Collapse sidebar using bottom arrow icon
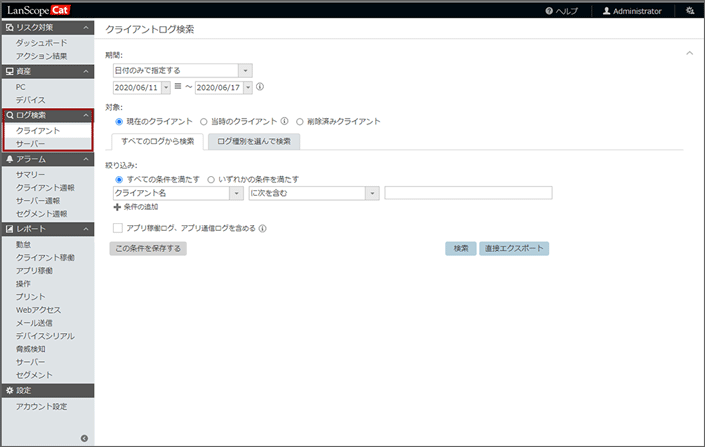Image resolution: width=705 pixels, height=447 pixels. point(84,438)
